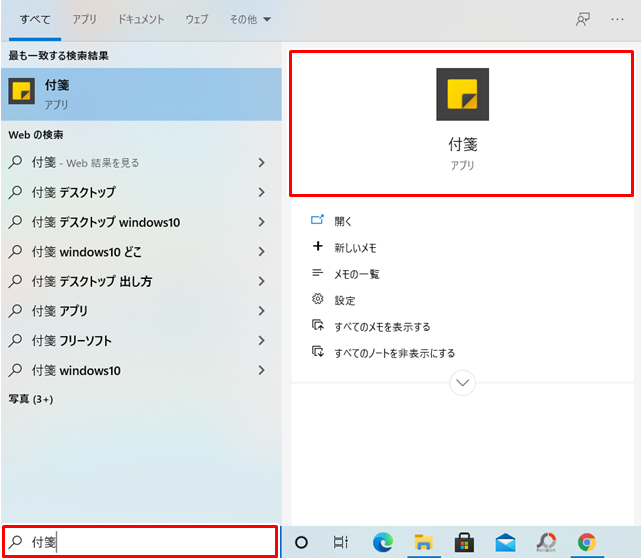Click the gear icon next to 設定

point(318,299)
